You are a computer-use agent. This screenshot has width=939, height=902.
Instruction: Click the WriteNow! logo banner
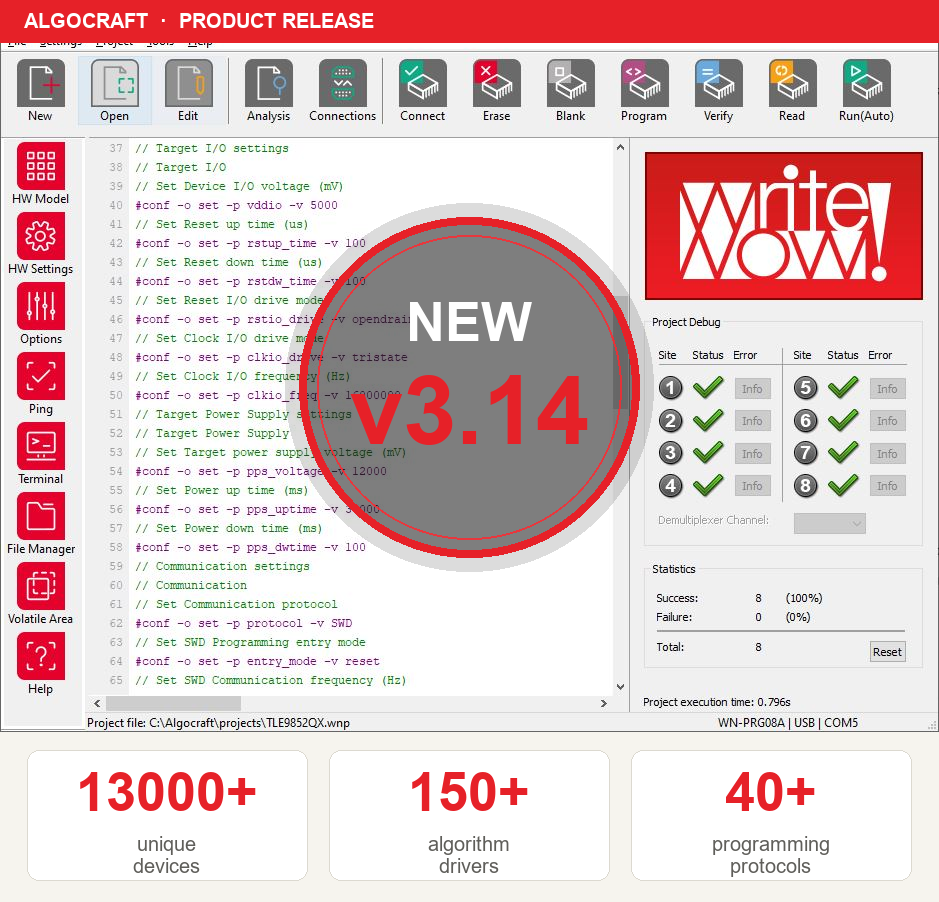coord(784,226)
